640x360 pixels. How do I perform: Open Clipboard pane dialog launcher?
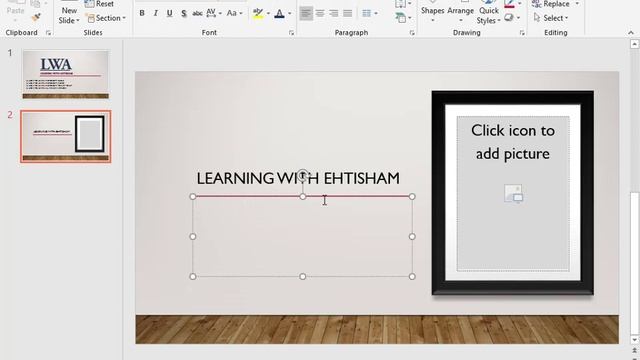[x=48, y=33]
